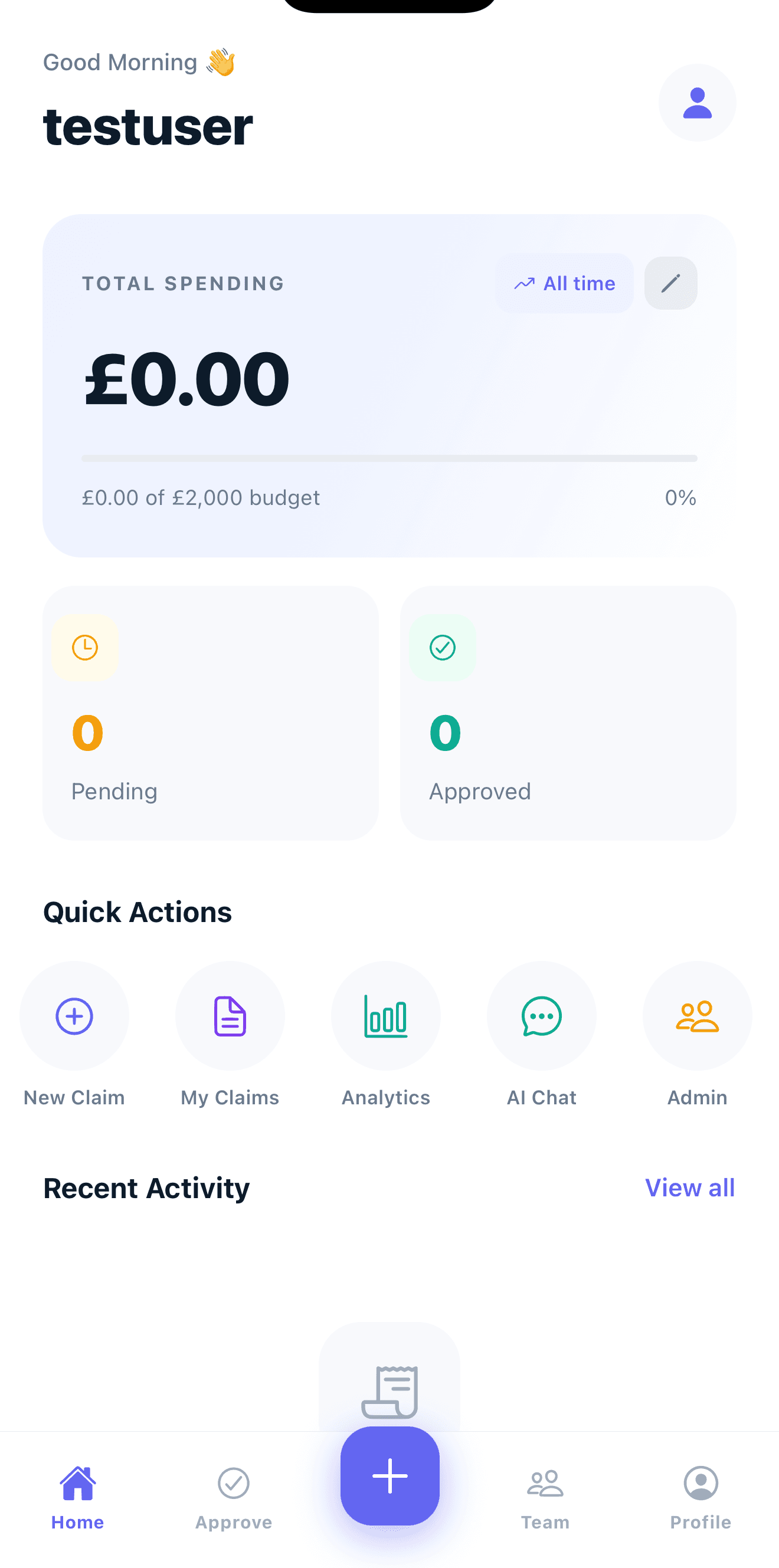Tap the floating plus add button
Viewport: 779px width, 1568px height.
[x=390, y=1475]
